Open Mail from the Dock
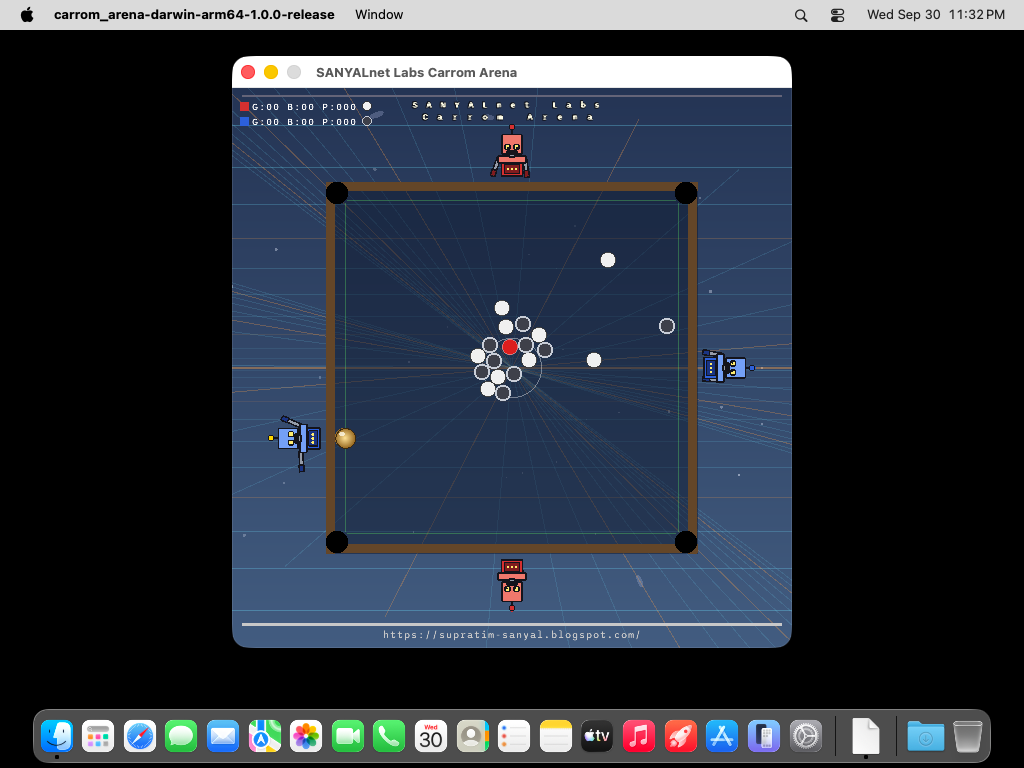The height and width of the screenshot is (768, 1024). coord(223,737)
